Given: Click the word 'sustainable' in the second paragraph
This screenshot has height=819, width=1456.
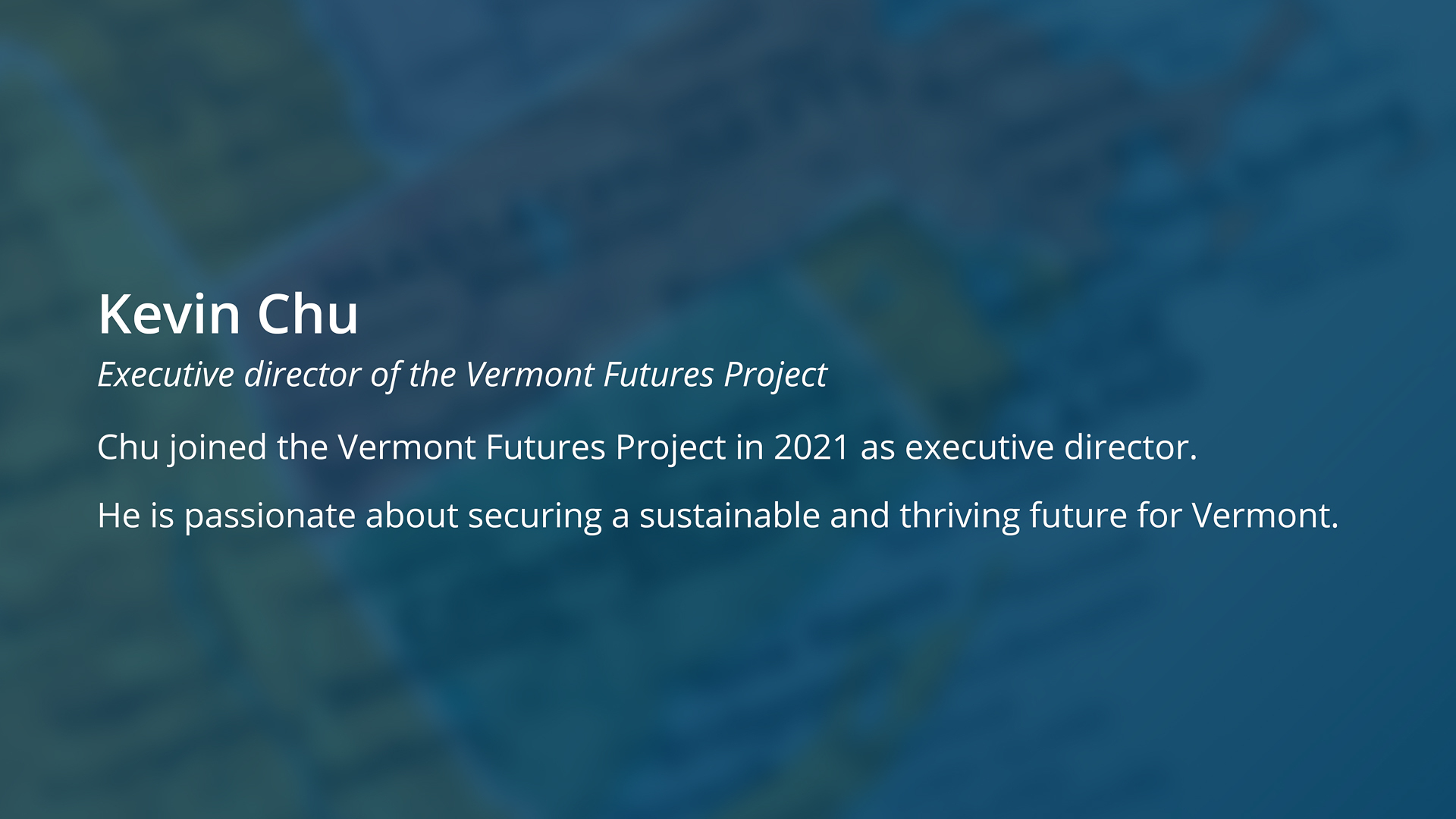Looking at the screenshot, I should 730,516.
